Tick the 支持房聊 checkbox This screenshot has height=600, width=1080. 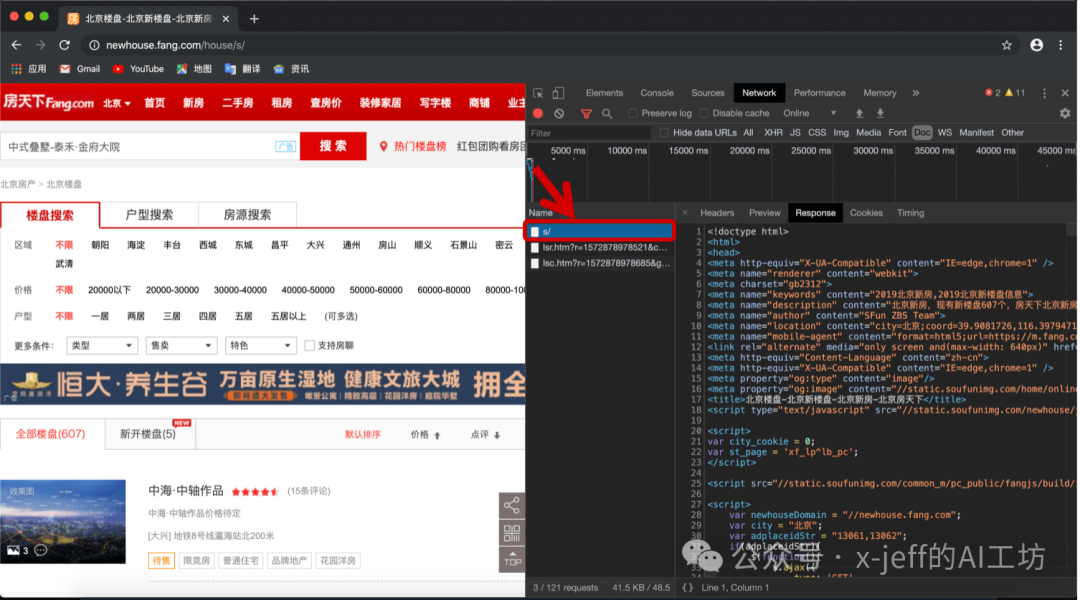point(309,345)
